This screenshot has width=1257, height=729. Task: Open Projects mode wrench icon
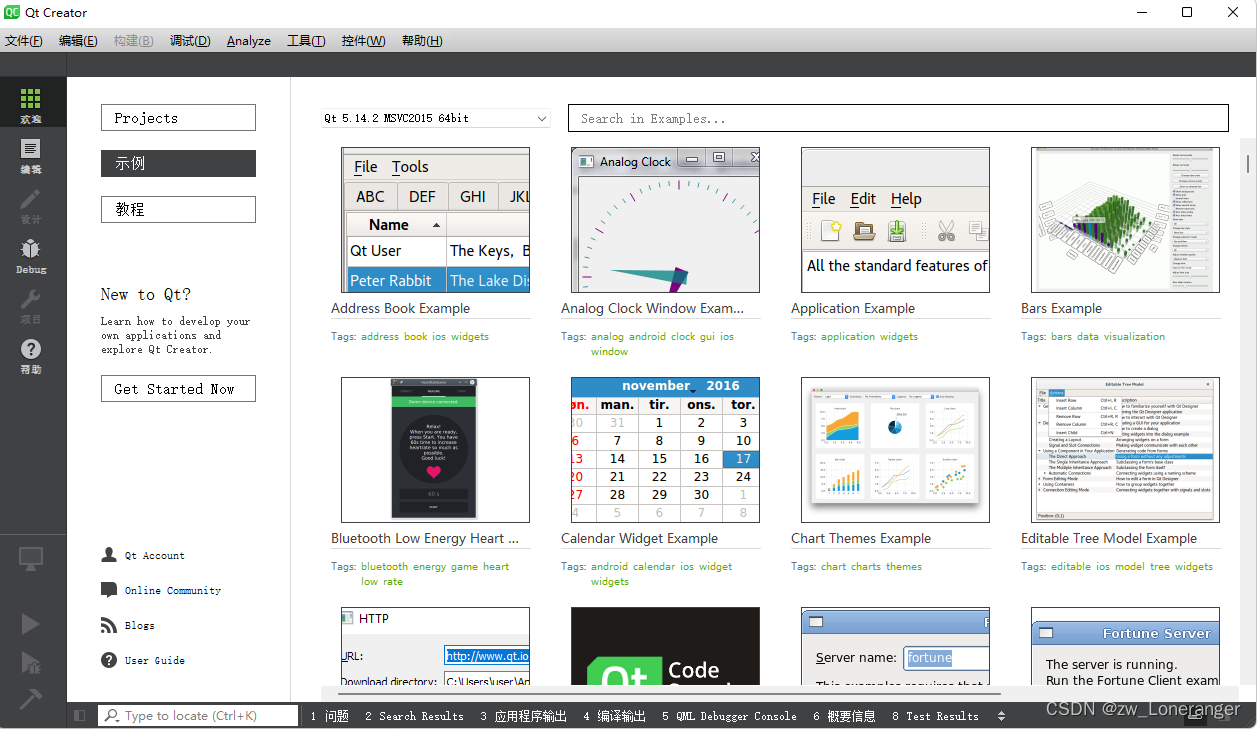31,299
